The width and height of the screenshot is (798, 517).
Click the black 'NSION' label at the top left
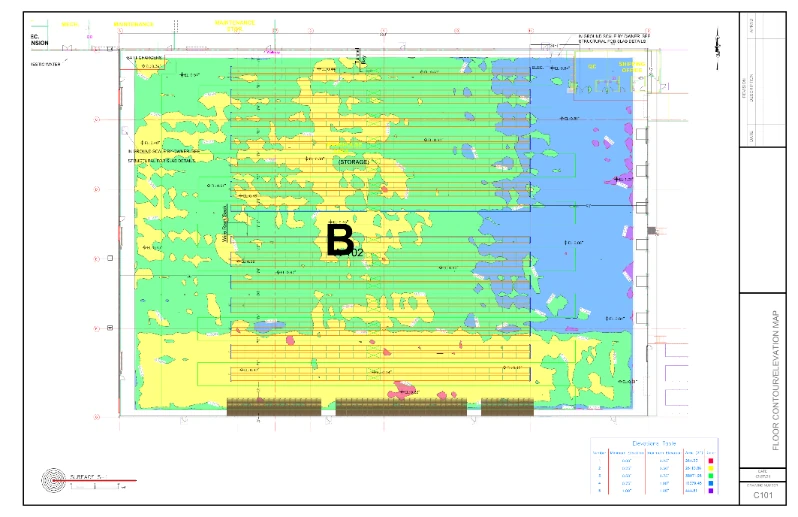[40, 43]
